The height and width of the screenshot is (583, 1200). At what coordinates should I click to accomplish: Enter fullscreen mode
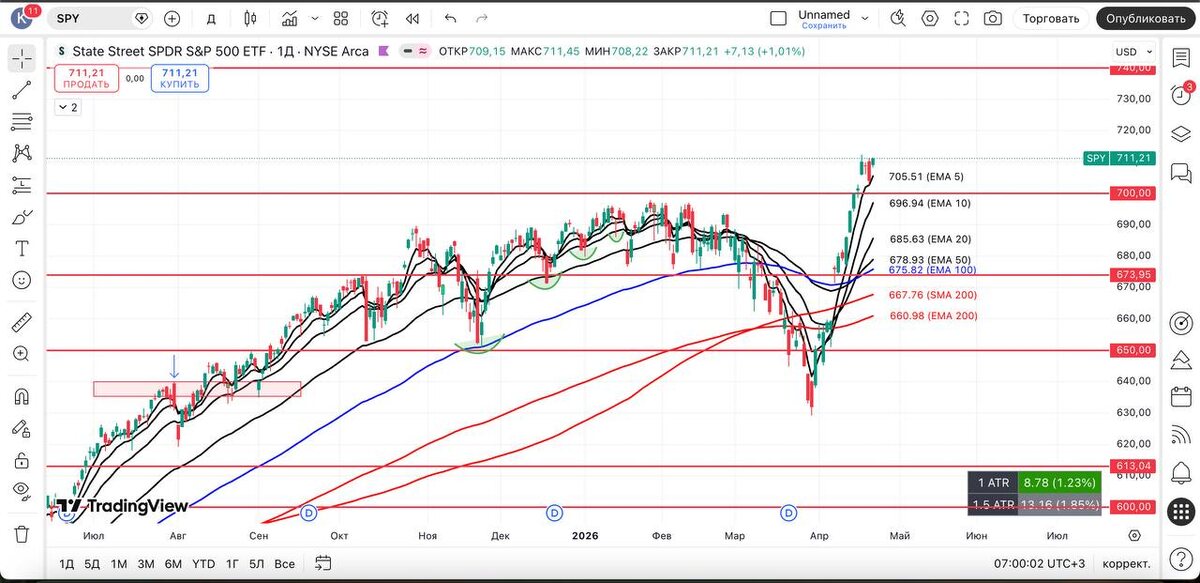click(x=961, y=18)
